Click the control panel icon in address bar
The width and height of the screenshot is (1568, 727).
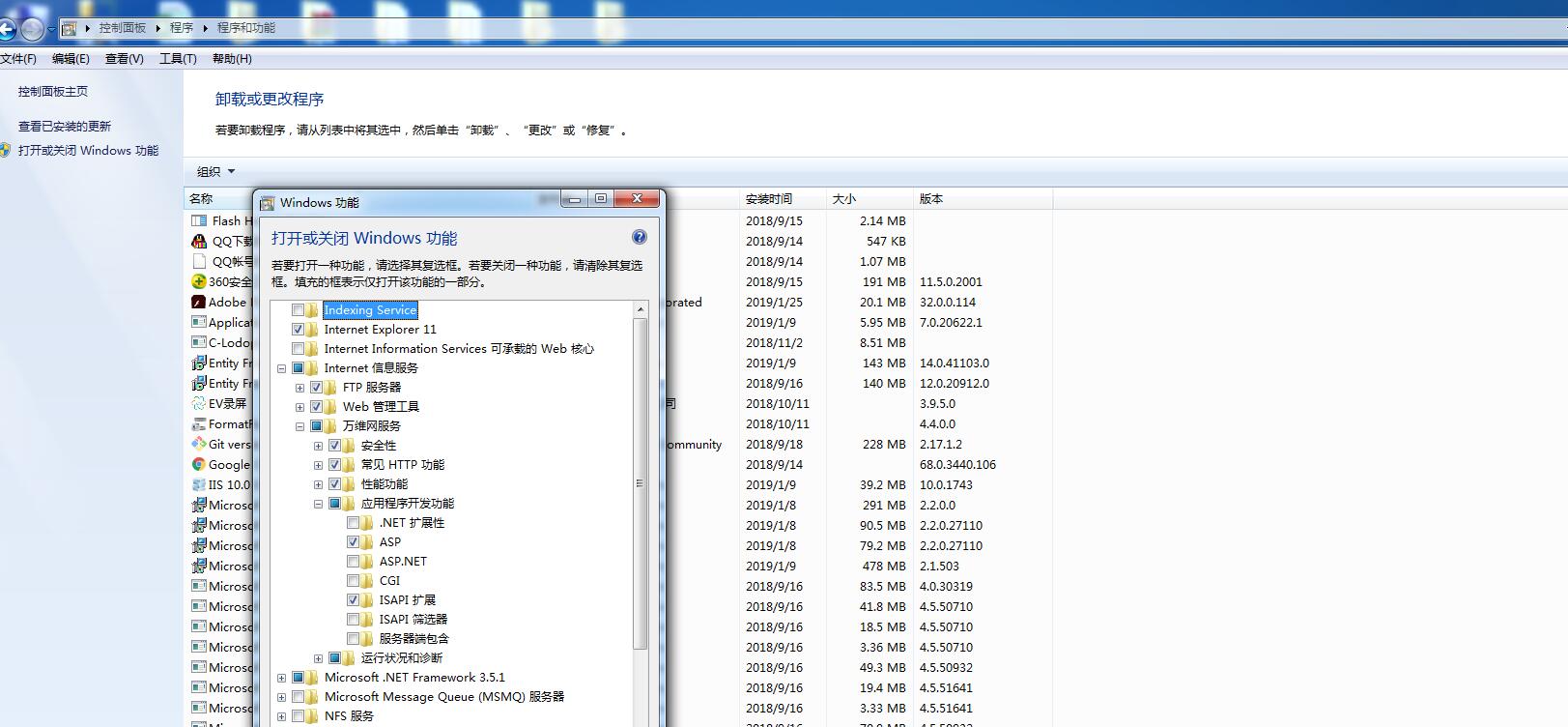tap(70, 28)
